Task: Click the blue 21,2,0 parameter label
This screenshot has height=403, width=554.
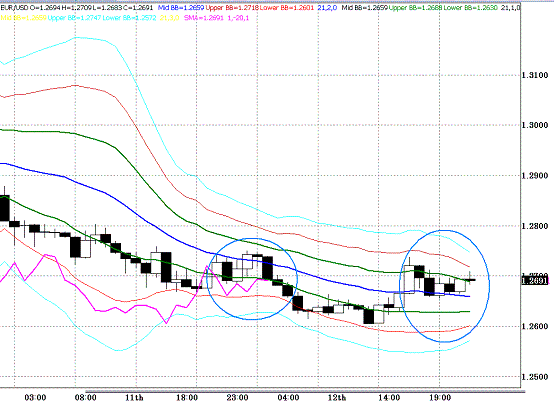Action: [328, 7]
